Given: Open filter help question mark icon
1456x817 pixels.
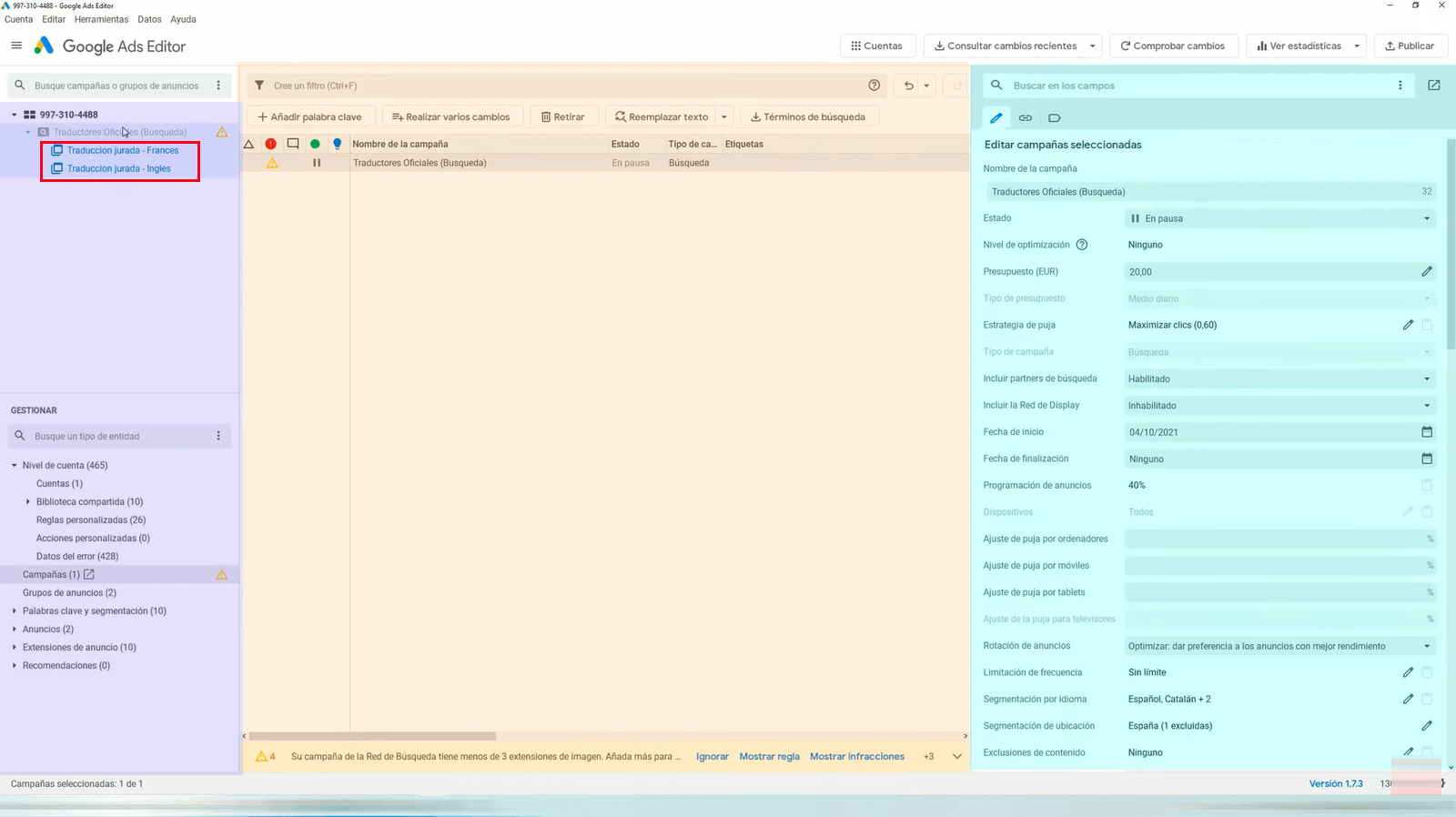Looking at the screenshot, I should [875, 86].
